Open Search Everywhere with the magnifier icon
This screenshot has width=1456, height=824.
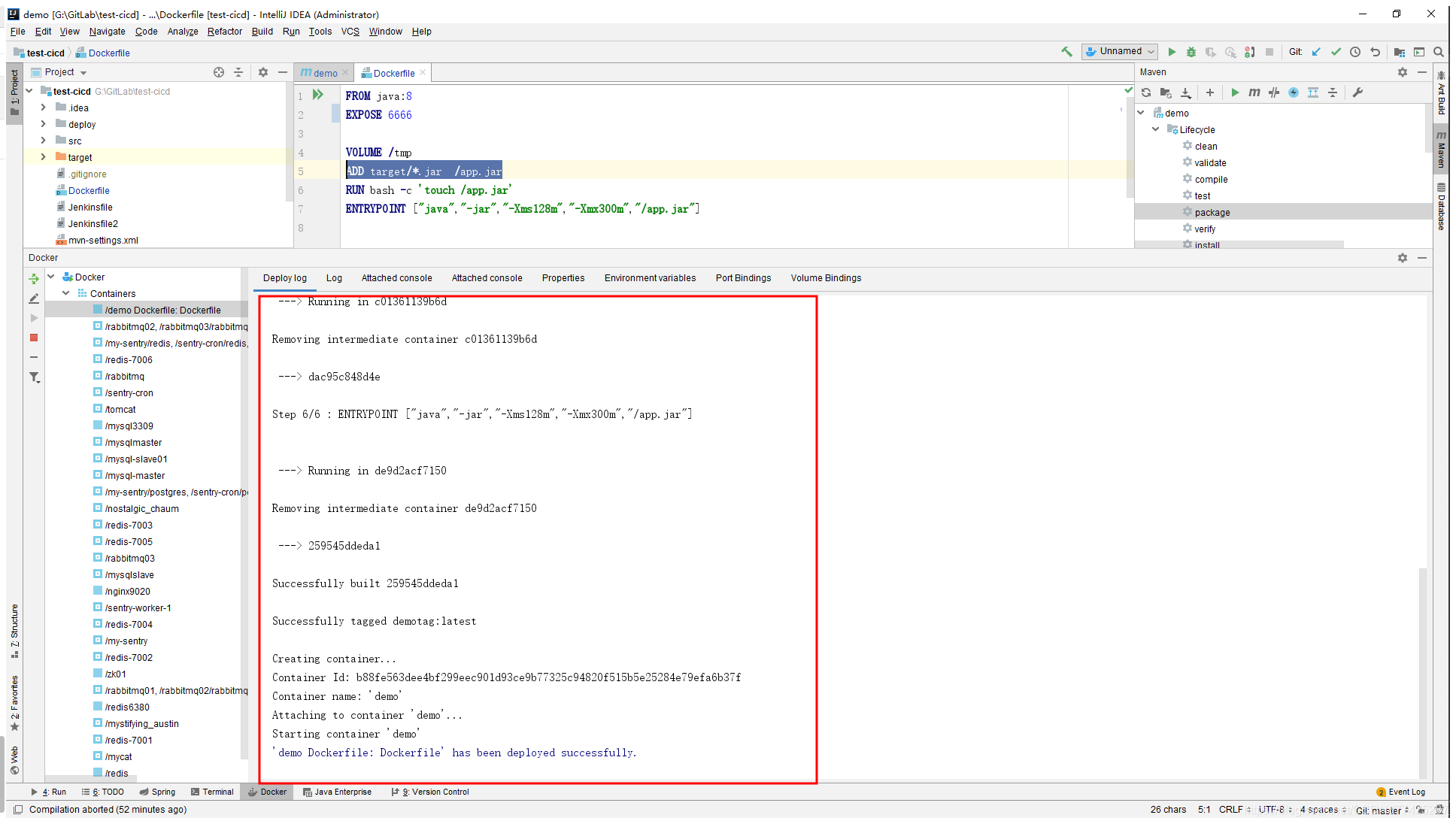(x=1439, y=52)
